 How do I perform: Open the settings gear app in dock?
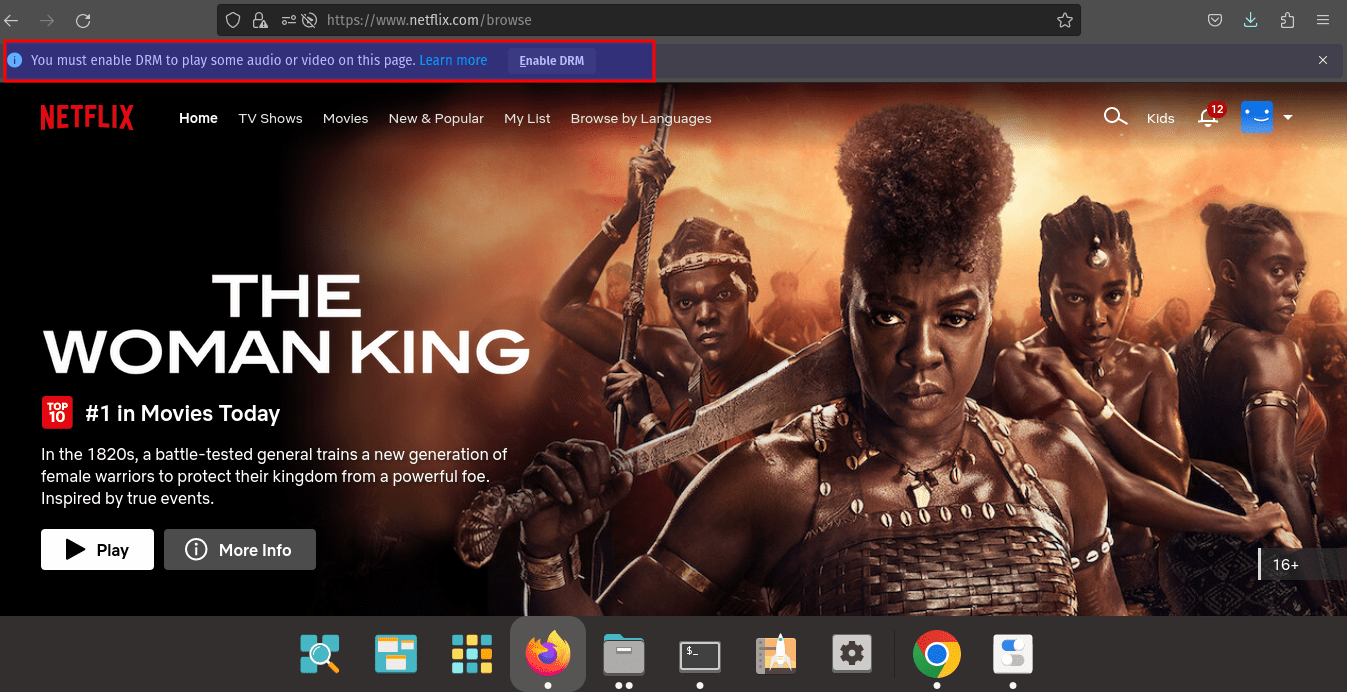[852, 654]
